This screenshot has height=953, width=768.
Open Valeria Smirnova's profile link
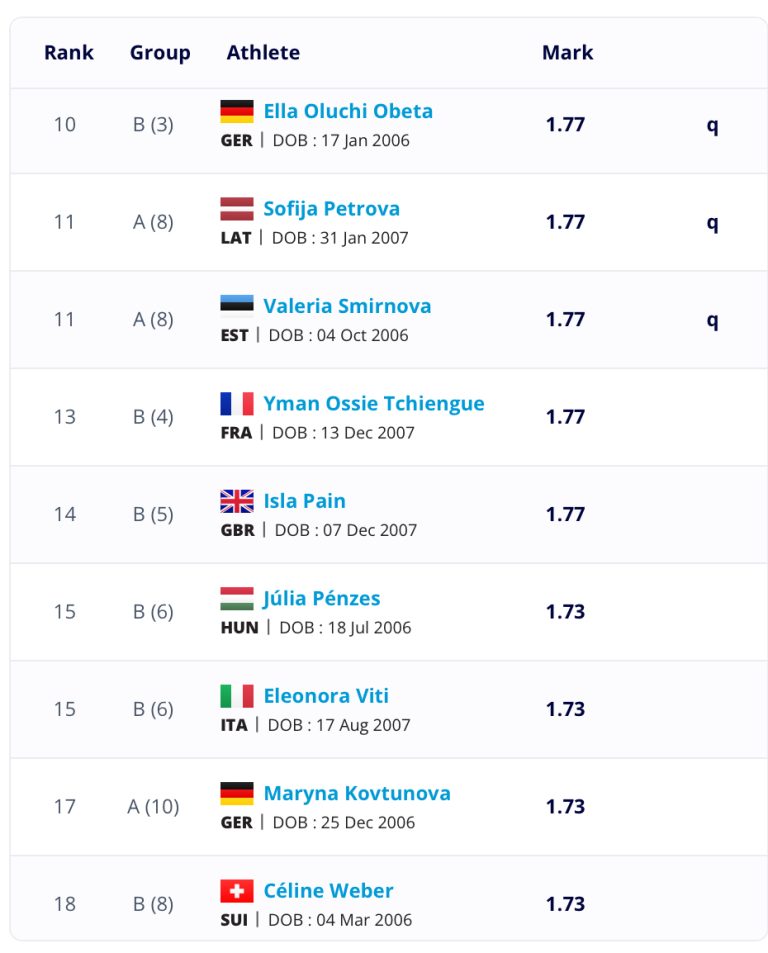click(347, 306)
